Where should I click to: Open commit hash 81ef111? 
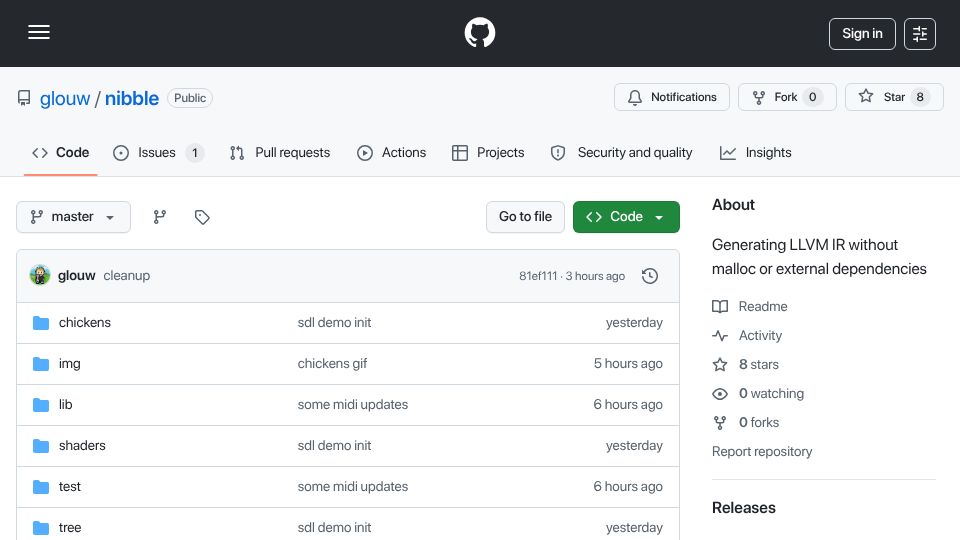click(x=538, y=276)
